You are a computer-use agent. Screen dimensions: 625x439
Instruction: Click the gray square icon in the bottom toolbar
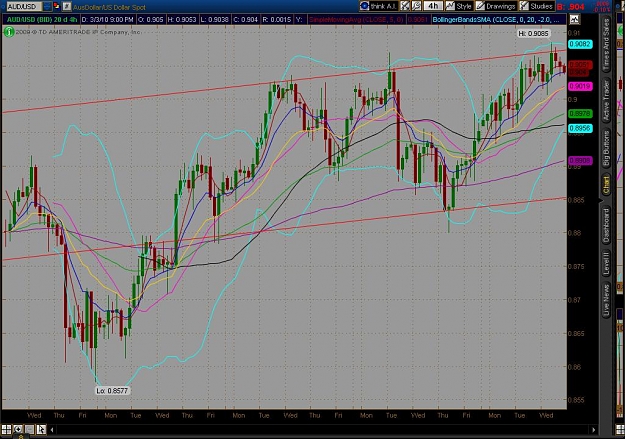29,429
